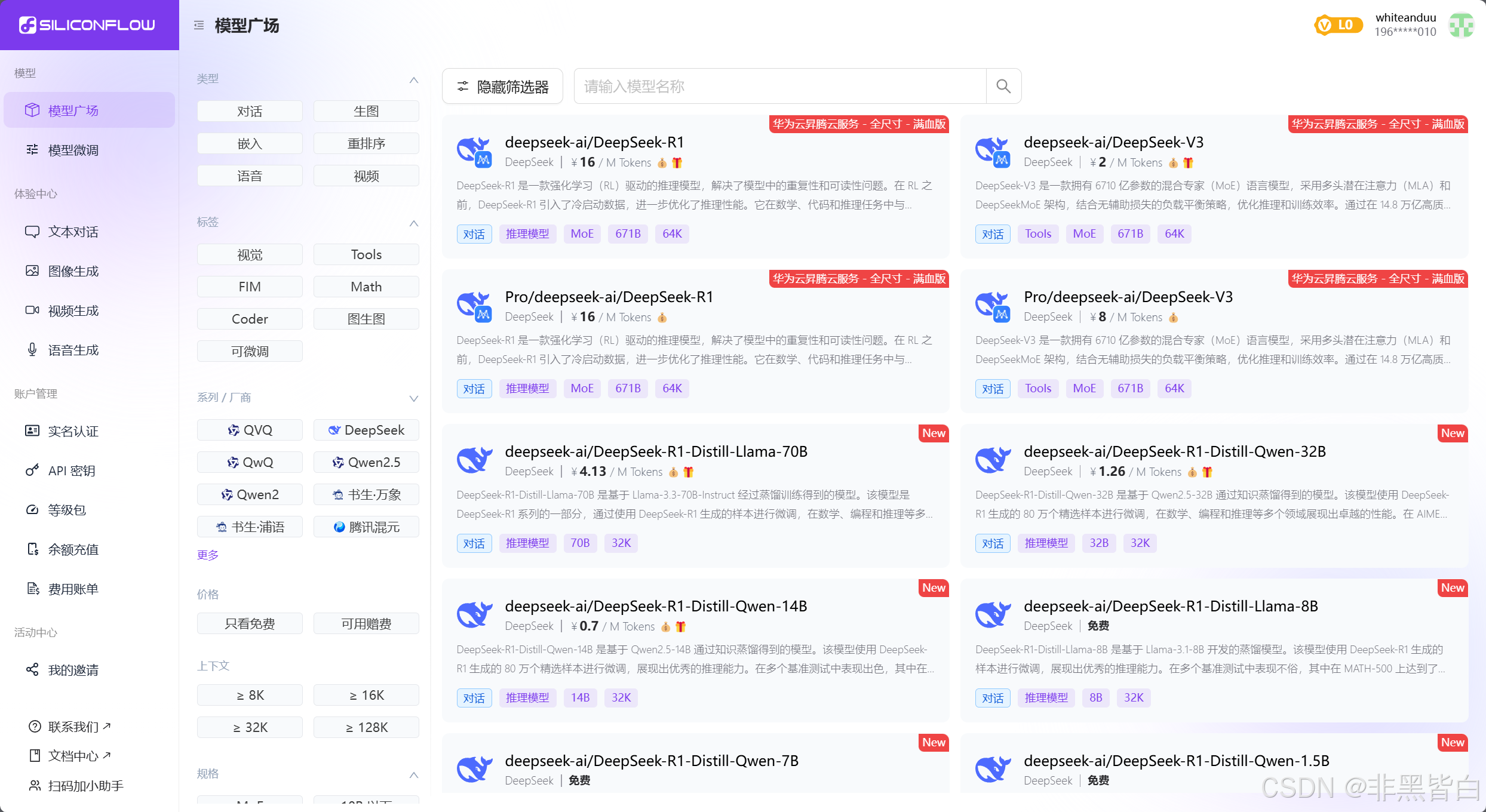Expand the 系列 / 厂商 section chevron

tap(413, 398)
